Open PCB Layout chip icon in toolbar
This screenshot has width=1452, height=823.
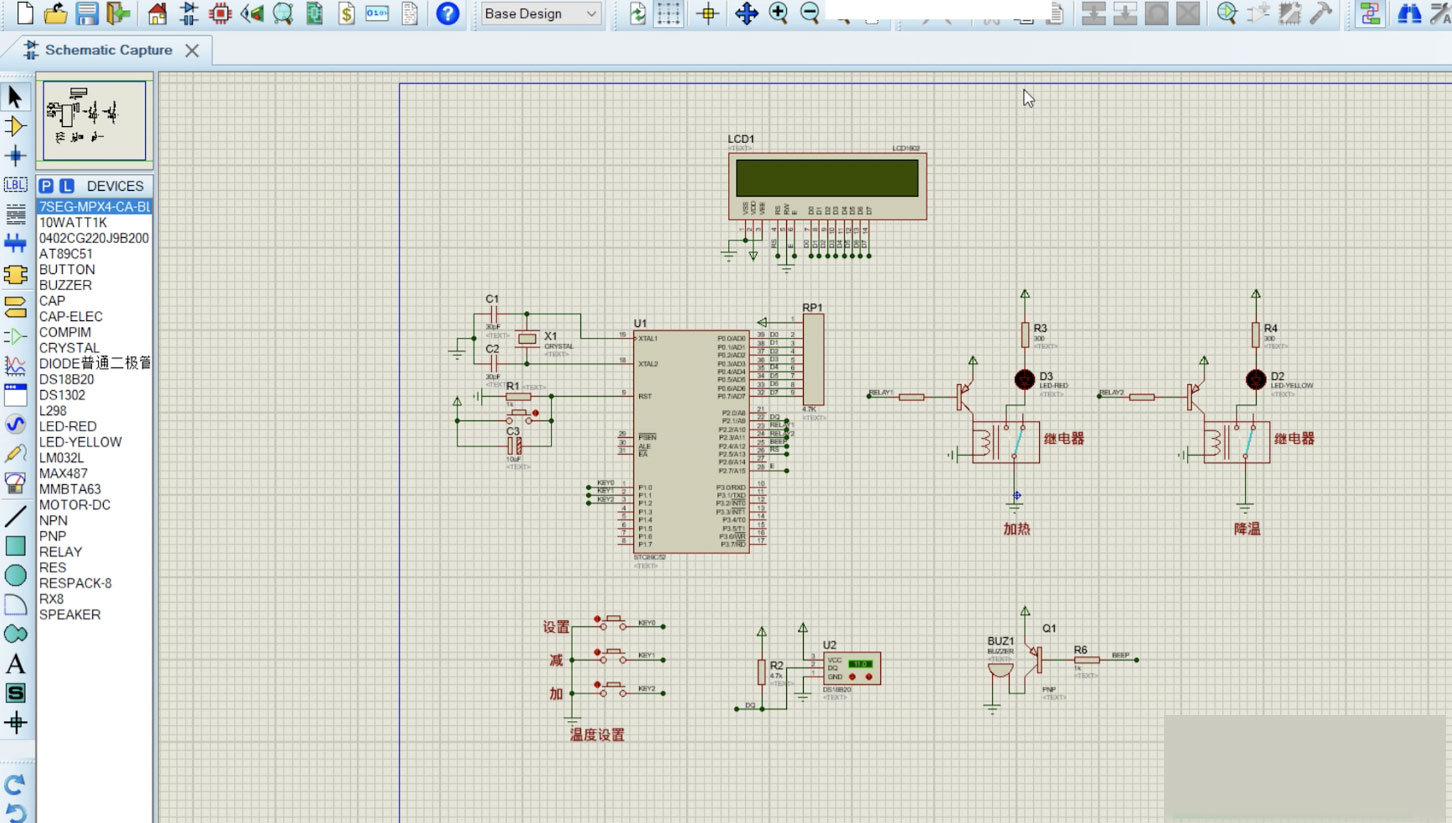(x=220, y=13)
